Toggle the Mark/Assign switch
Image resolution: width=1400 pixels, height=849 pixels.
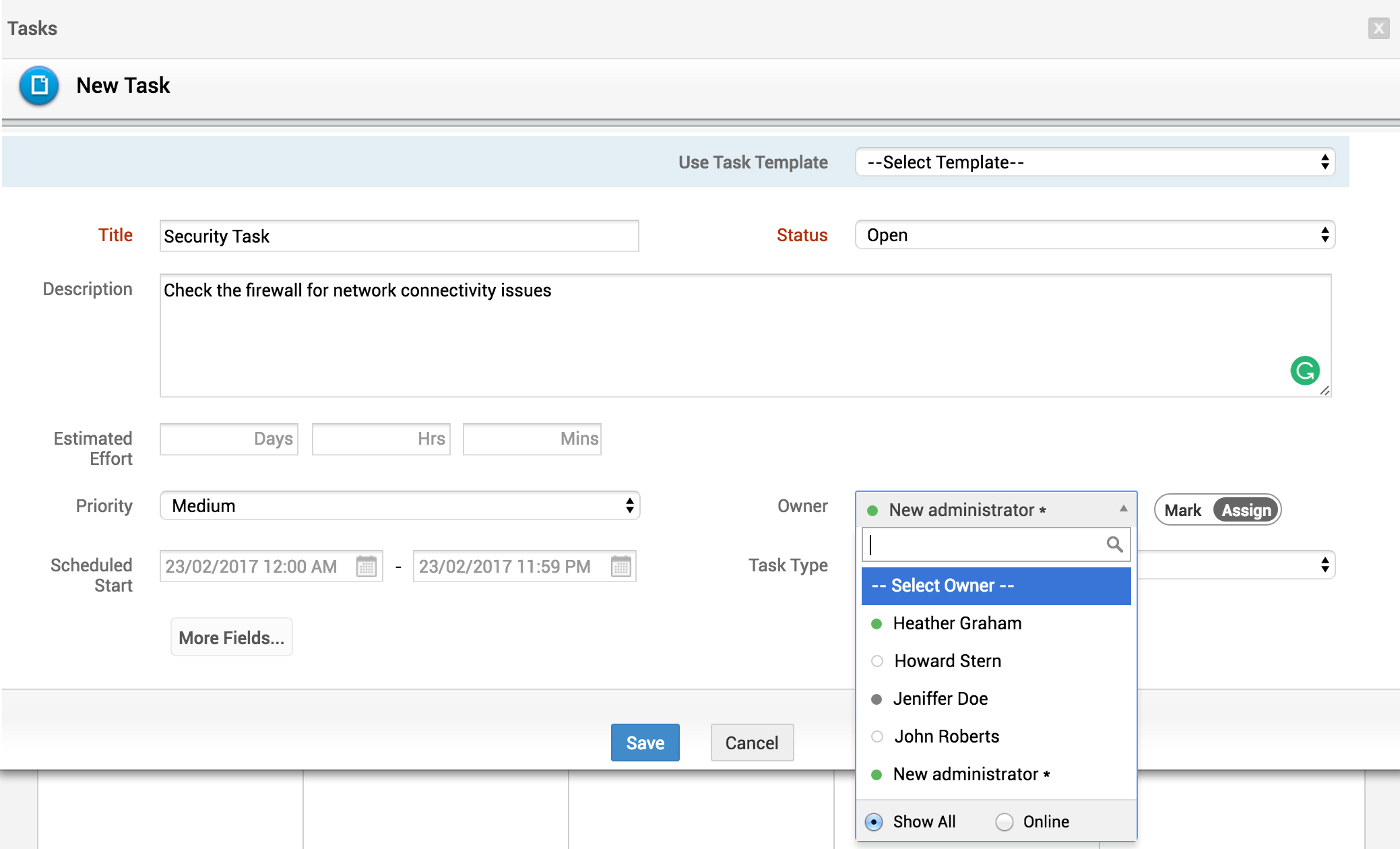pos(1217,510)
